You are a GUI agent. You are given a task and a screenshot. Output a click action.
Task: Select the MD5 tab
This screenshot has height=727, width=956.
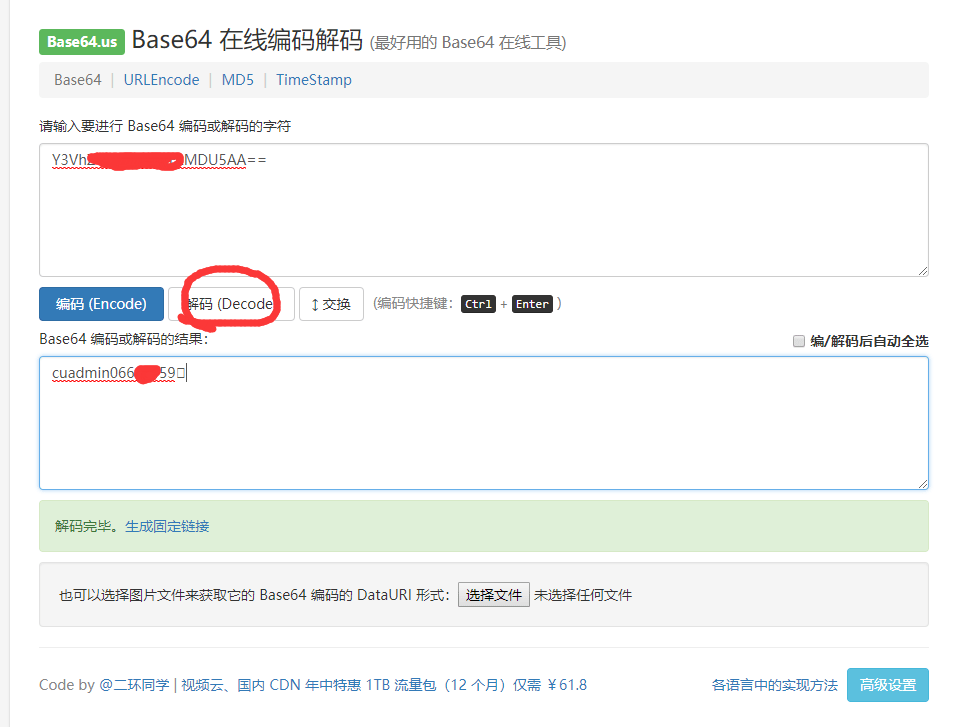[x=238, y=80]
